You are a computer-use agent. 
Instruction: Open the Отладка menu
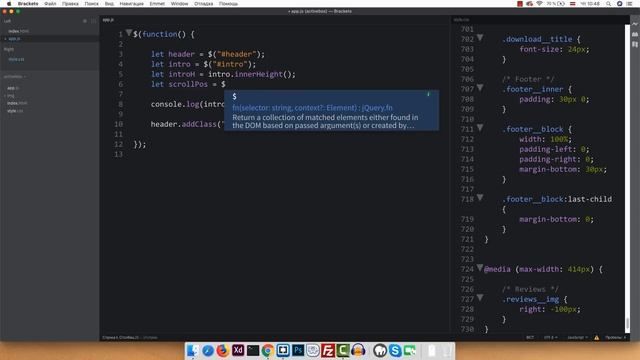203,4
